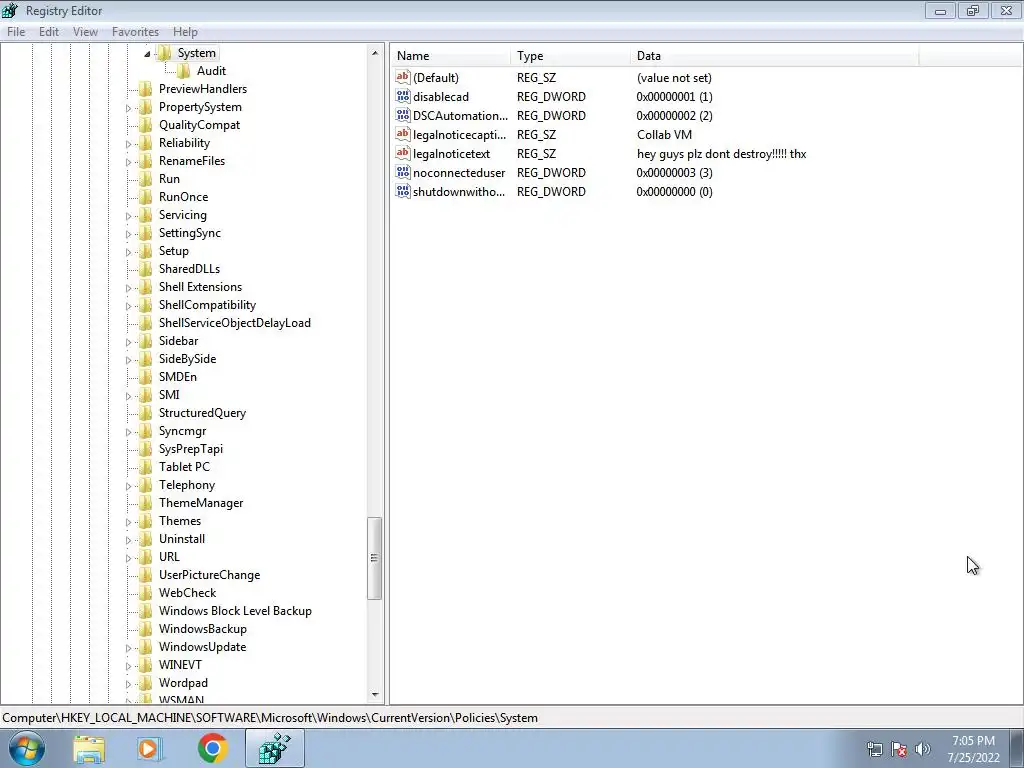Click the (Default) string value icon

tap(403, 77)
